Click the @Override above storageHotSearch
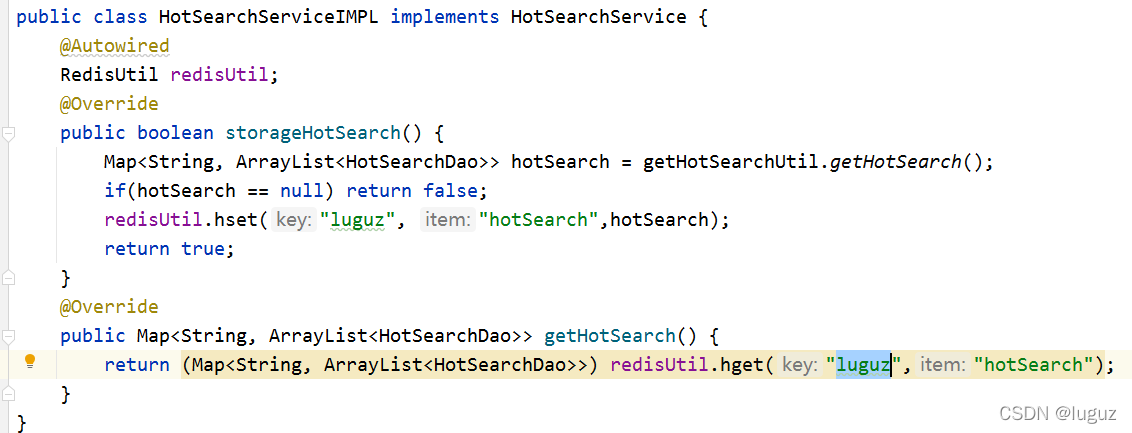Viewport: 1132px width, 433px height. click(109, 104)
